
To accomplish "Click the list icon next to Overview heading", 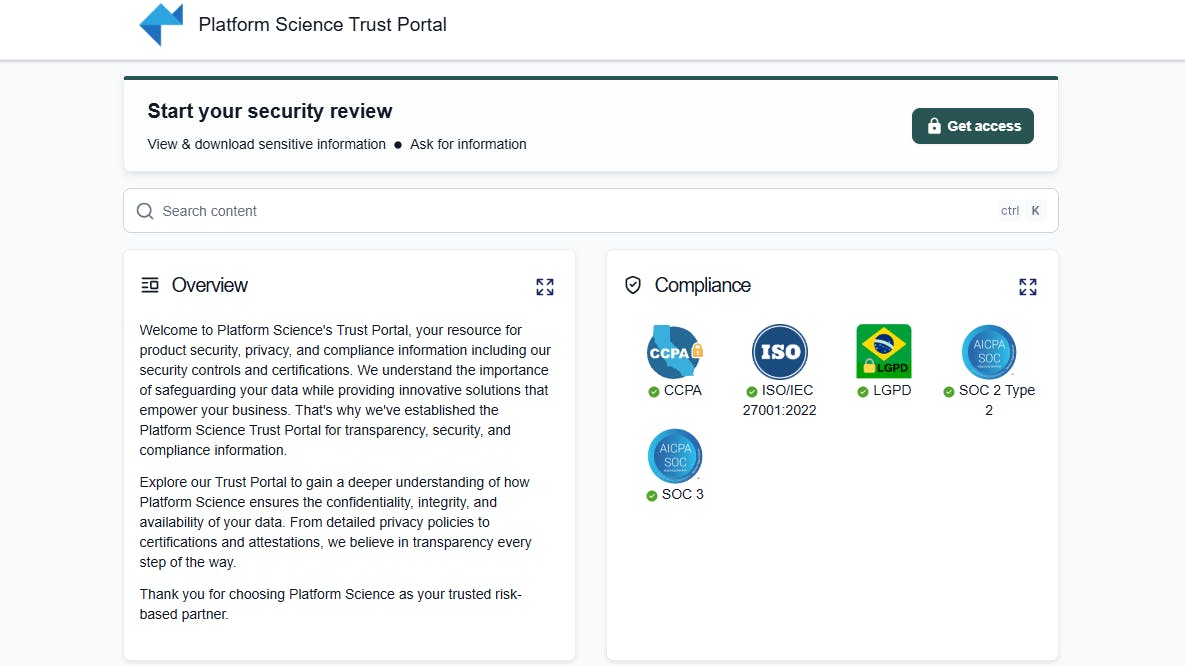I will click(149, 285).
